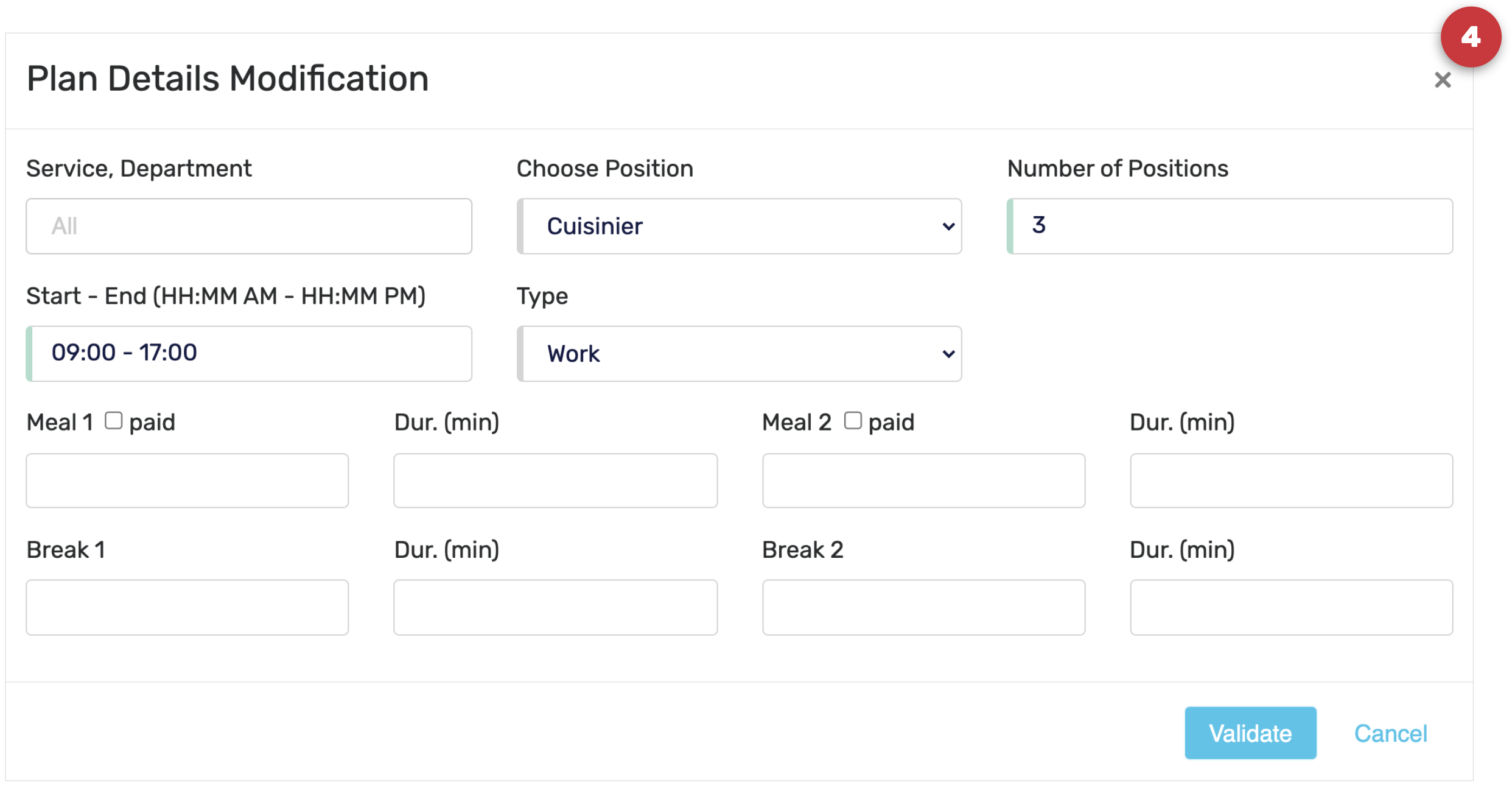
Task: Click the Break 1 duration field
Action: (x=555, y=607)
